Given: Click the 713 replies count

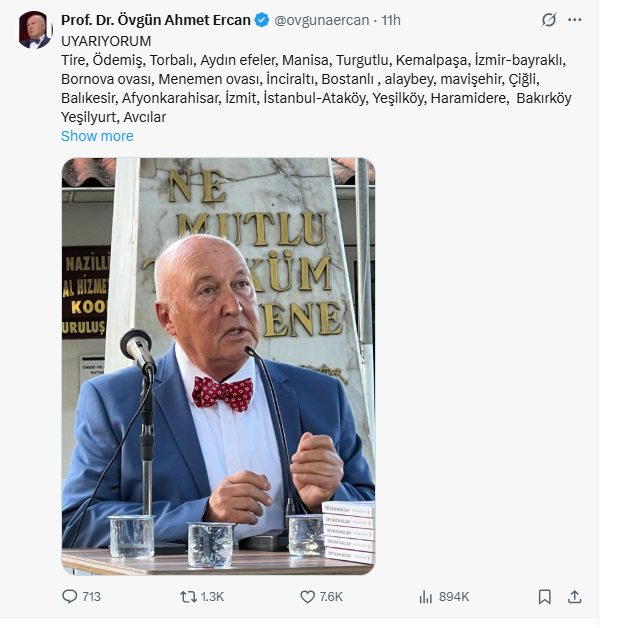Looking at the screenshot, I should point(91,596).
